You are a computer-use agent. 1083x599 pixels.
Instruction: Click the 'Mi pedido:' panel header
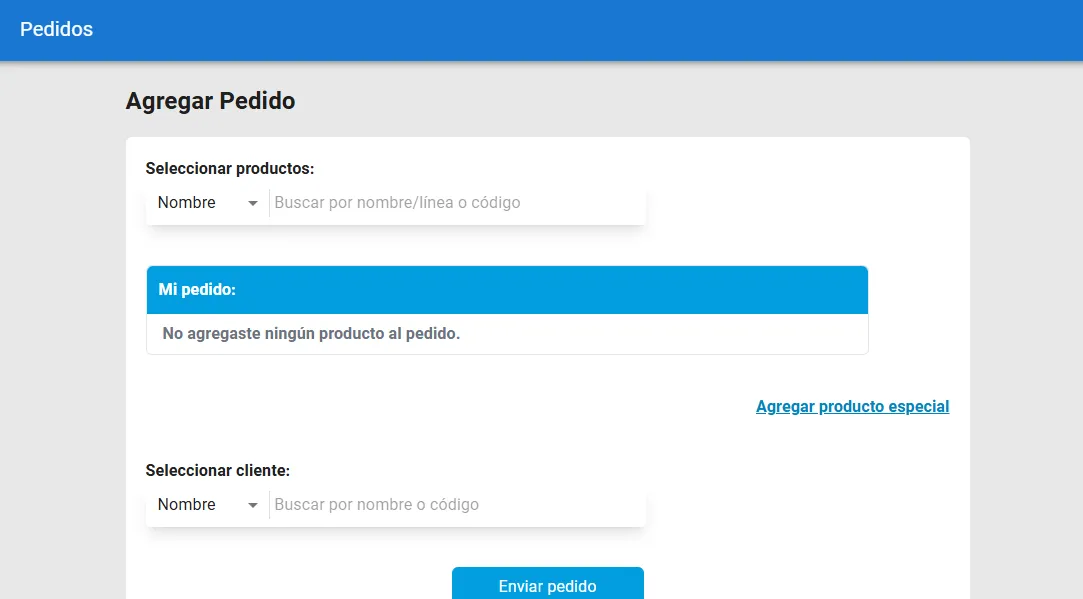tap(507, 290)
